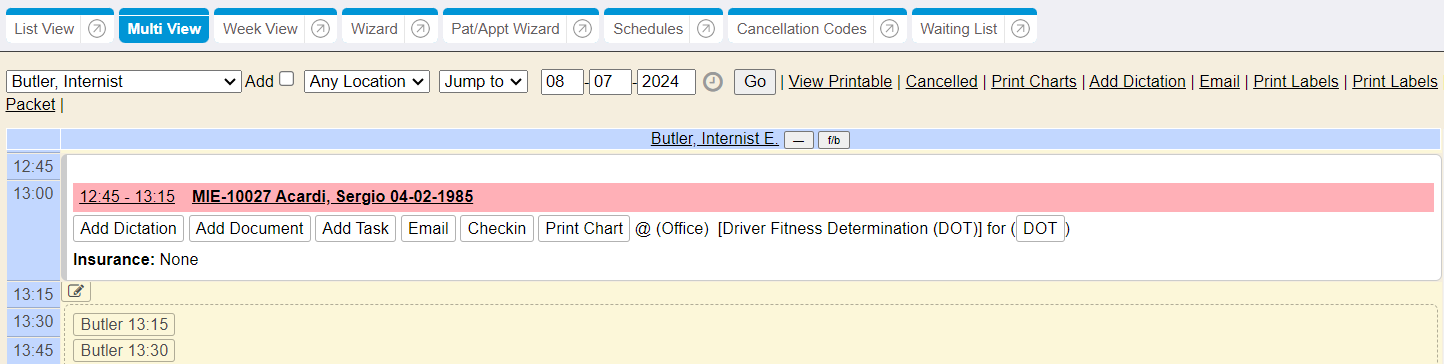Viewport: 1444px width, 364px height.
Task: Open Pat/Appt Wizard pop-out icon
Action: 582,29
